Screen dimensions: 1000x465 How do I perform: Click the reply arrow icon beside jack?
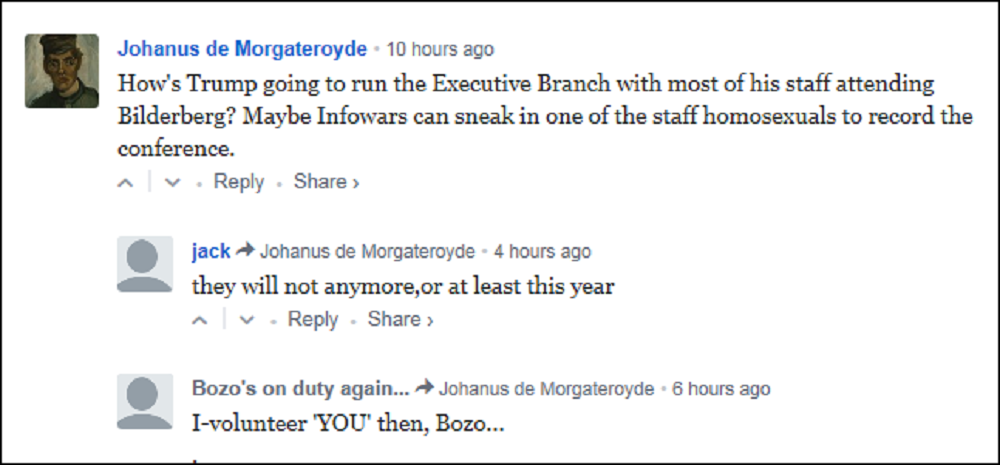coord(246,251)
